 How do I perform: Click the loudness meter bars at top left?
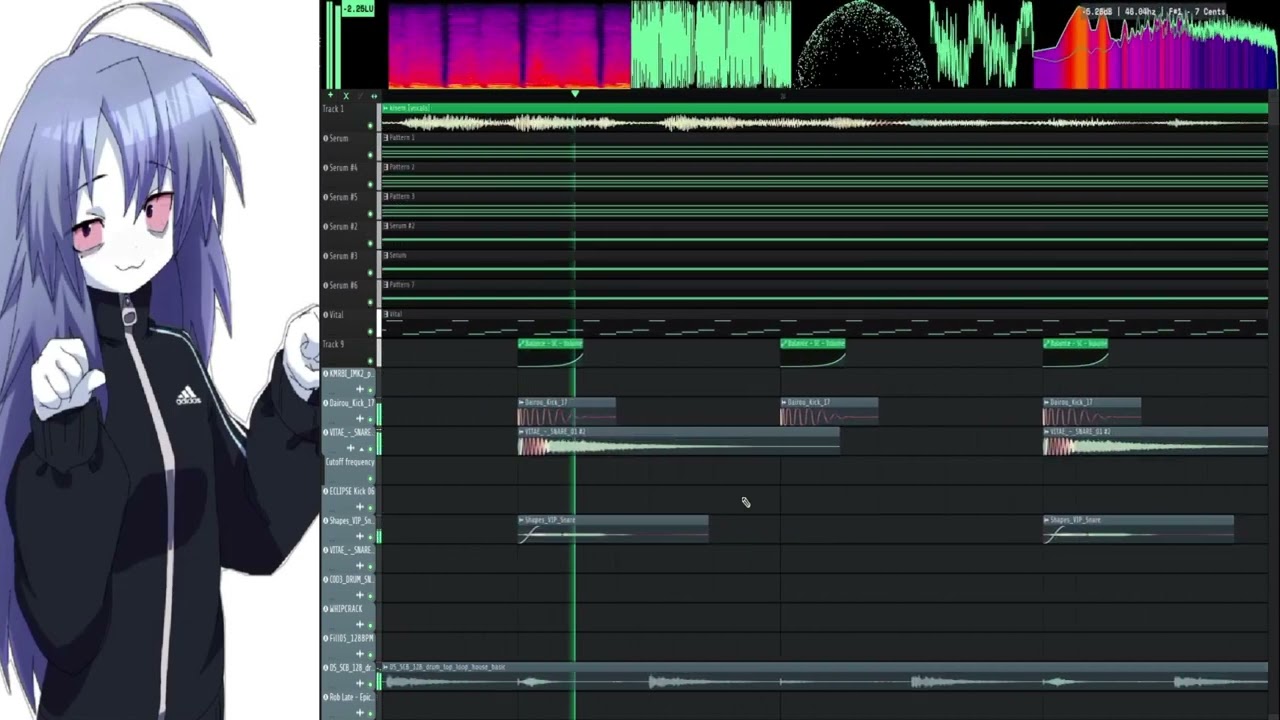(x=333, y=44)
